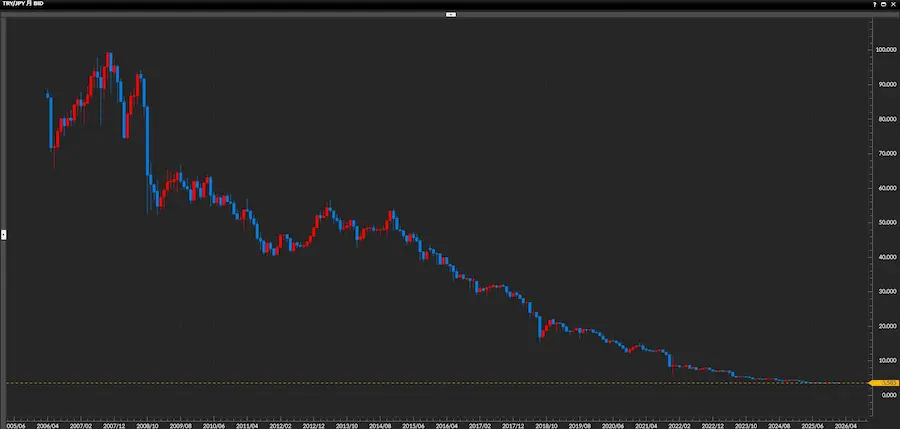900x429 pixels.
Task: Select the yellow current price tag
Action: click(x=884, y=383)
